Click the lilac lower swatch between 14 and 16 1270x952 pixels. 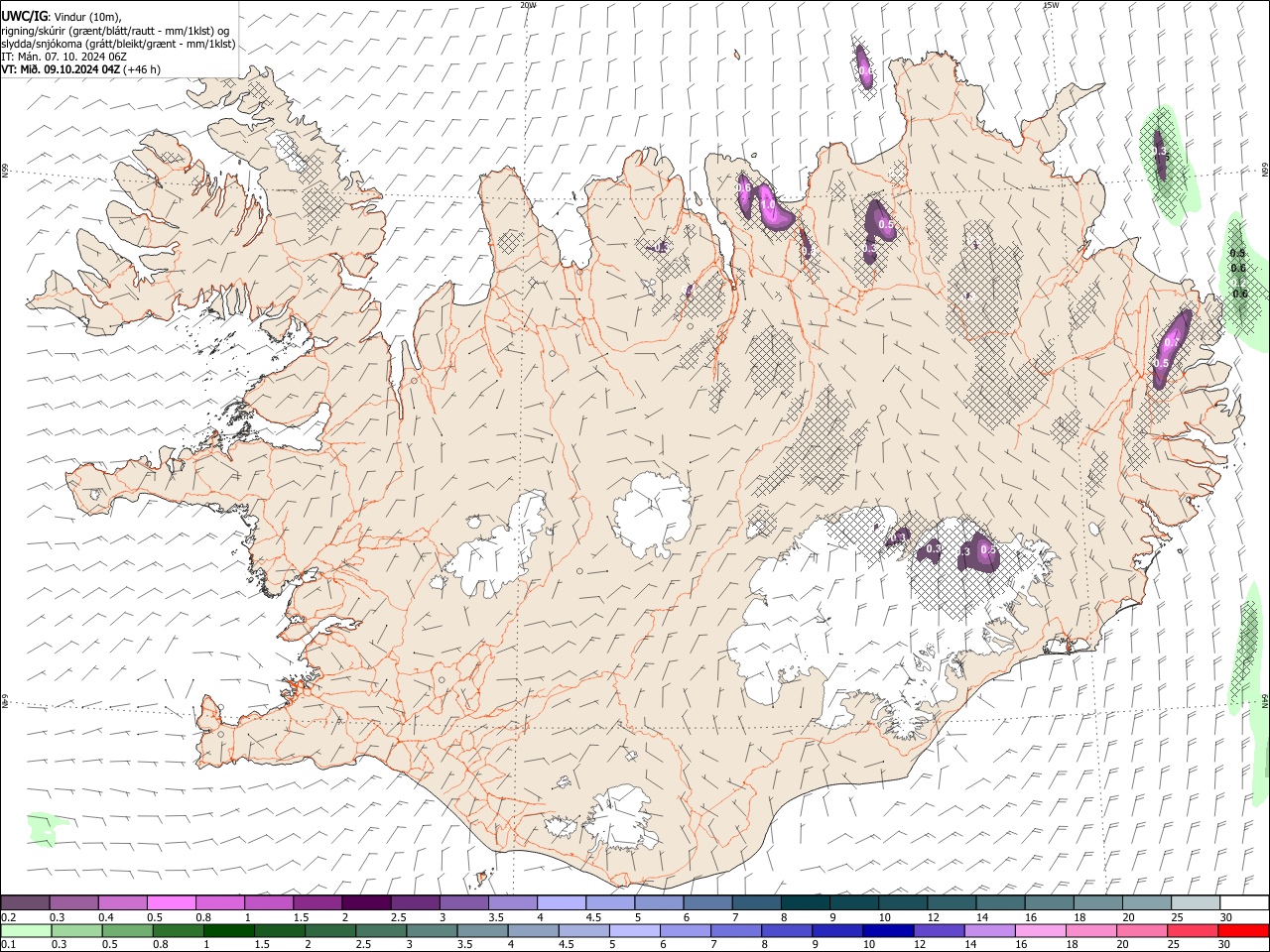(989, 930)
